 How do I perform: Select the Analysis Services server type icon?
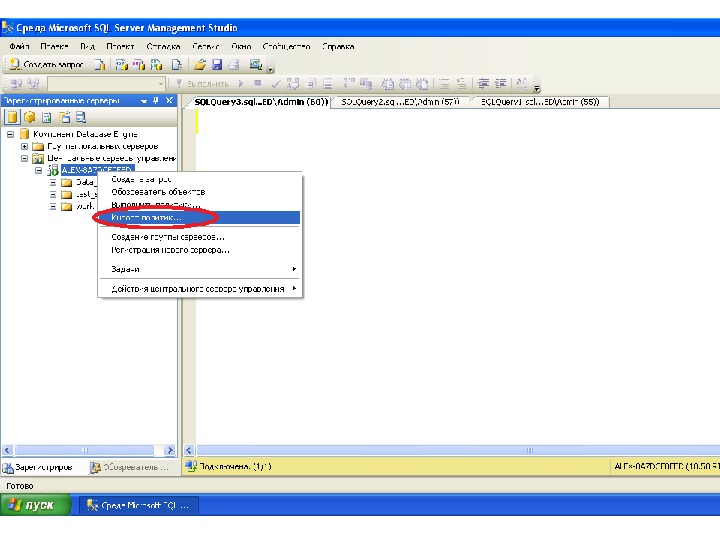point(30,118)
